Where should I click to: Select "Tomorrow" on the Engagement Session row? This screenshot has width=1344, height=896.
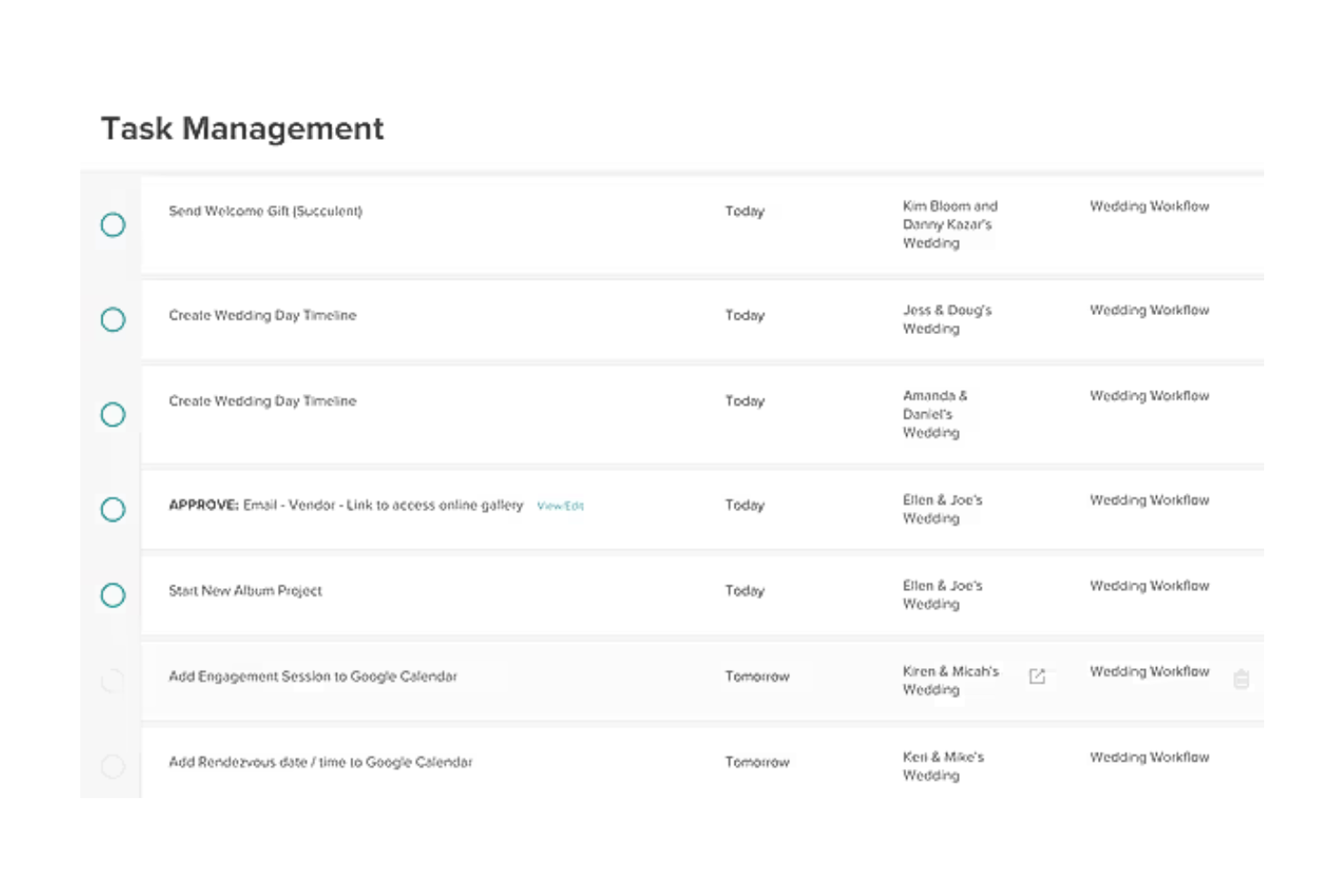[x=757, y=676]
